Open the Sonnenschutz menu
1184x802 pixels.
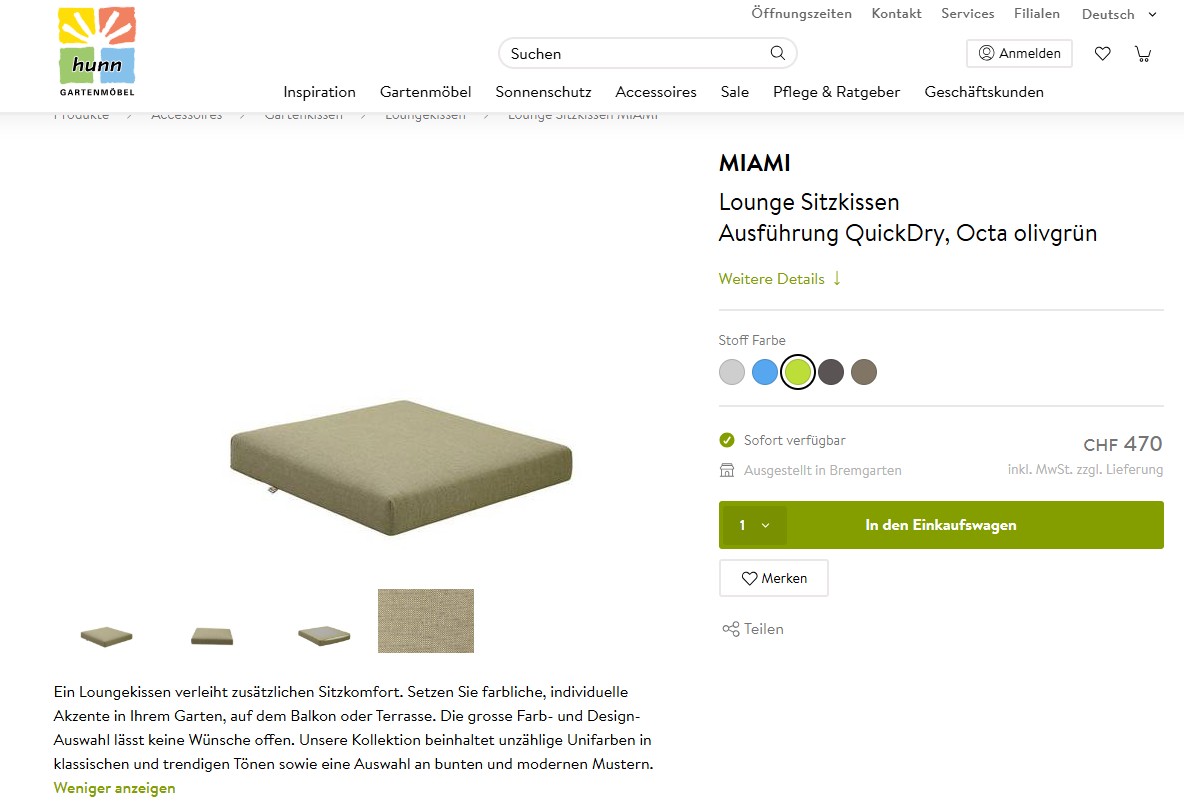(x=543, y=92)
